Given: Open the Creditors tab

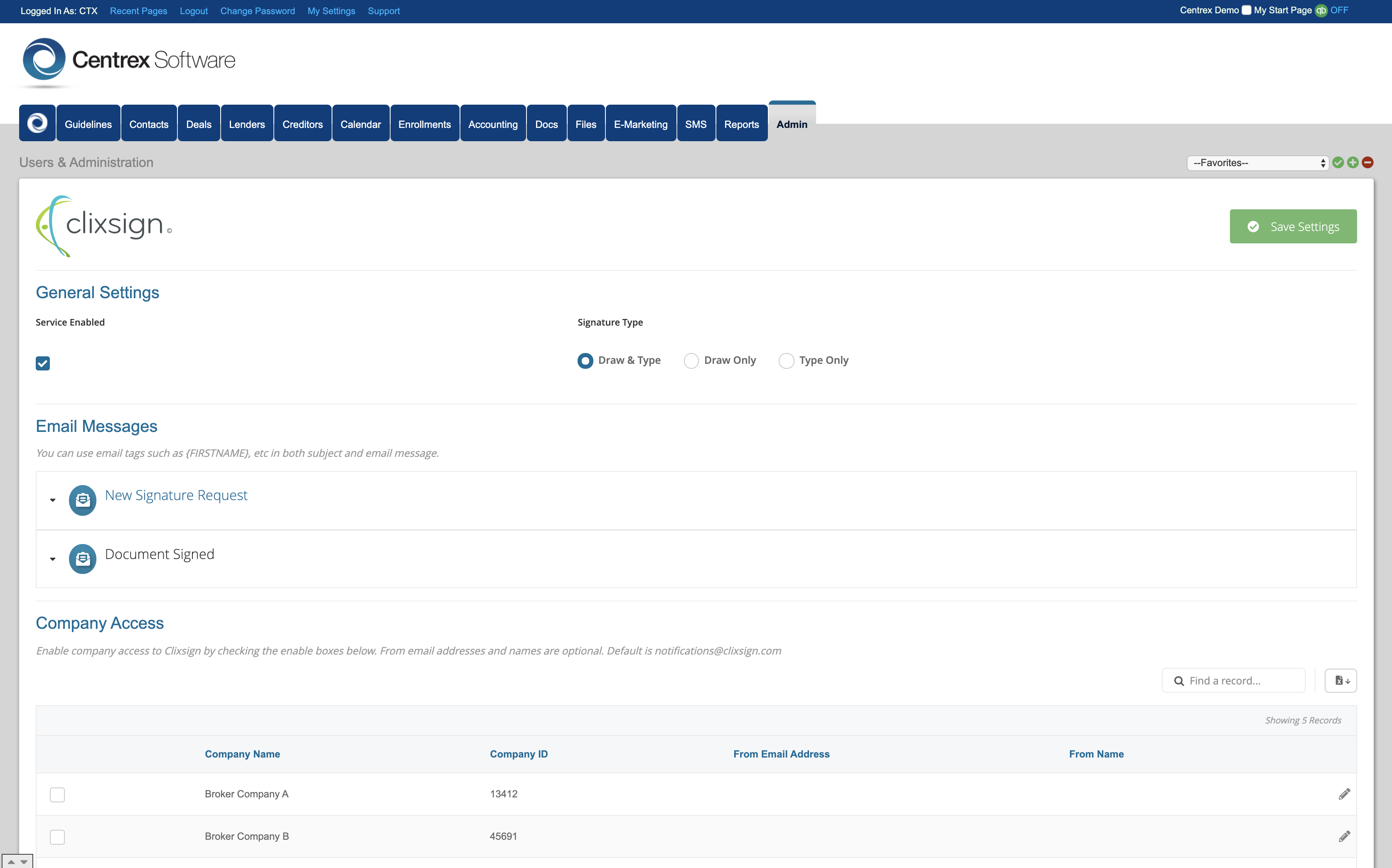Looking at the screenshot, I should point(303,123).
